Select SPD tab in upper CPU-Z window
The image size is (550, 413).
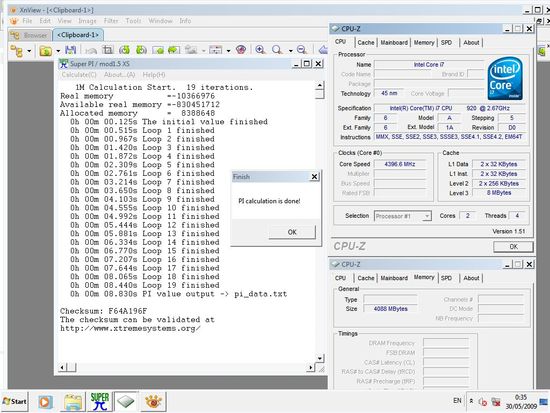tap(446, 42)
